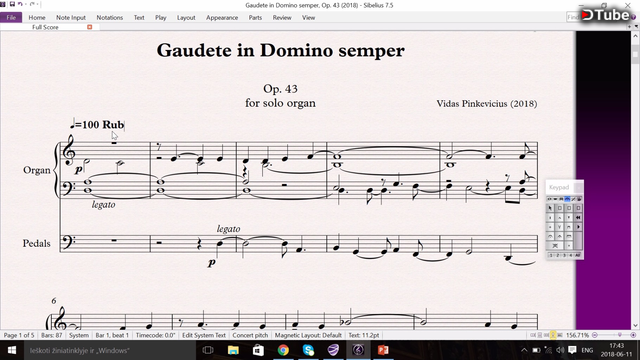Click the Windows taskbar search box
Screen dimensions: 640x360
(109, 350)
